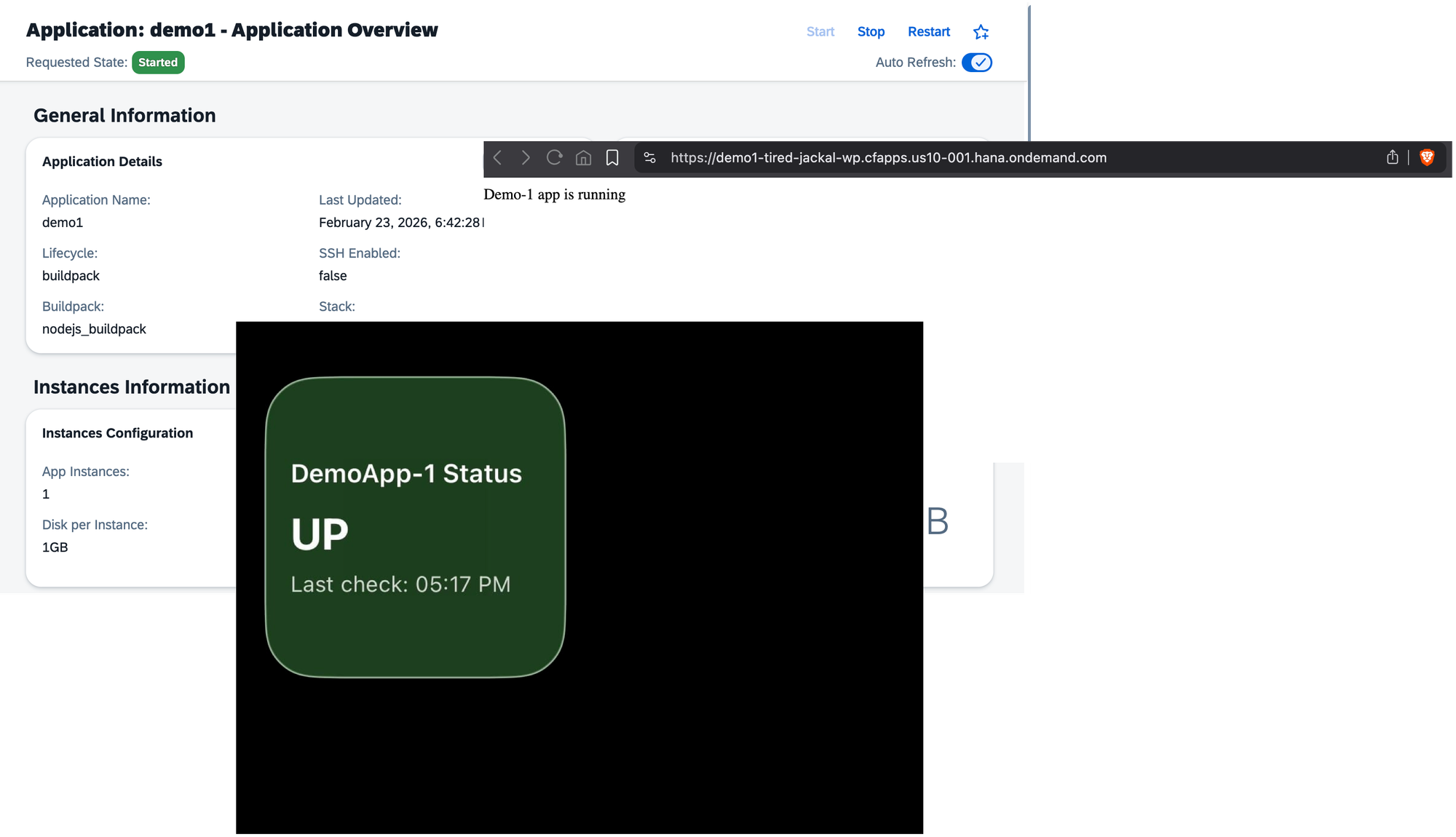Screen dimensions: 1456x837
Task: Click the UP status text
Action: pyautogui.click(x=320, y=534)
